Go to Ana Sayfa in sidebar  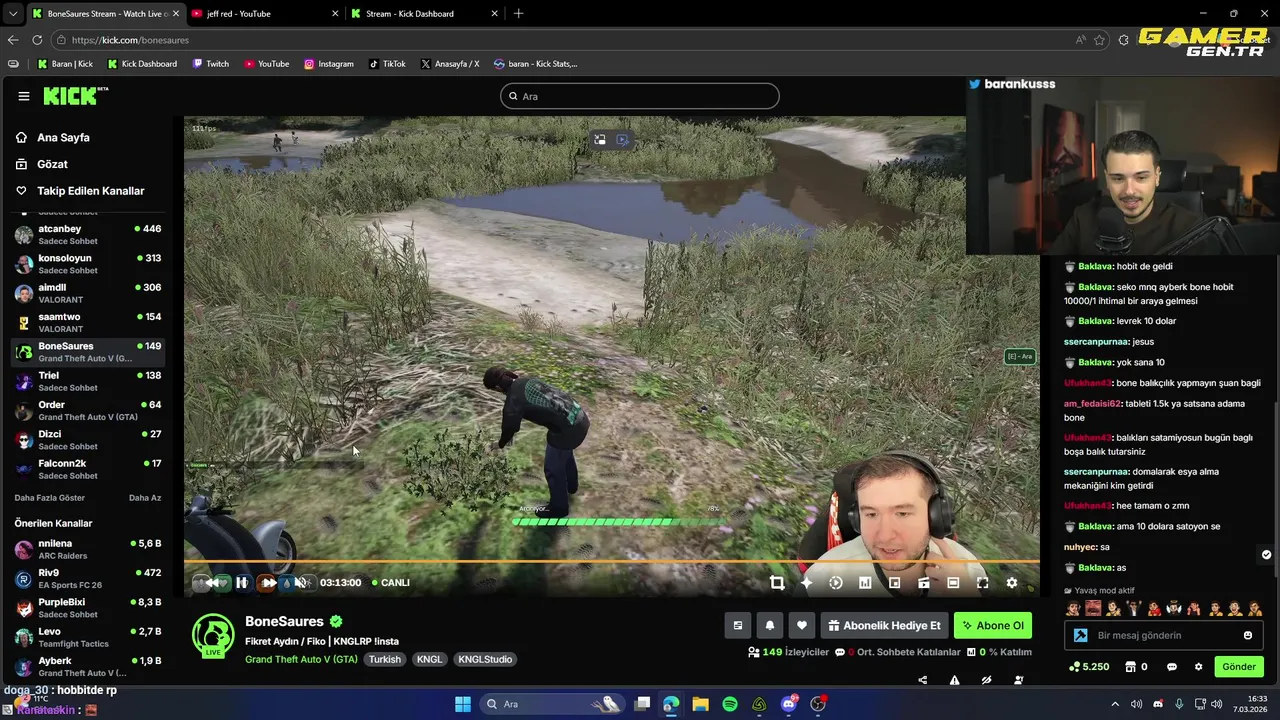(63, 138)
